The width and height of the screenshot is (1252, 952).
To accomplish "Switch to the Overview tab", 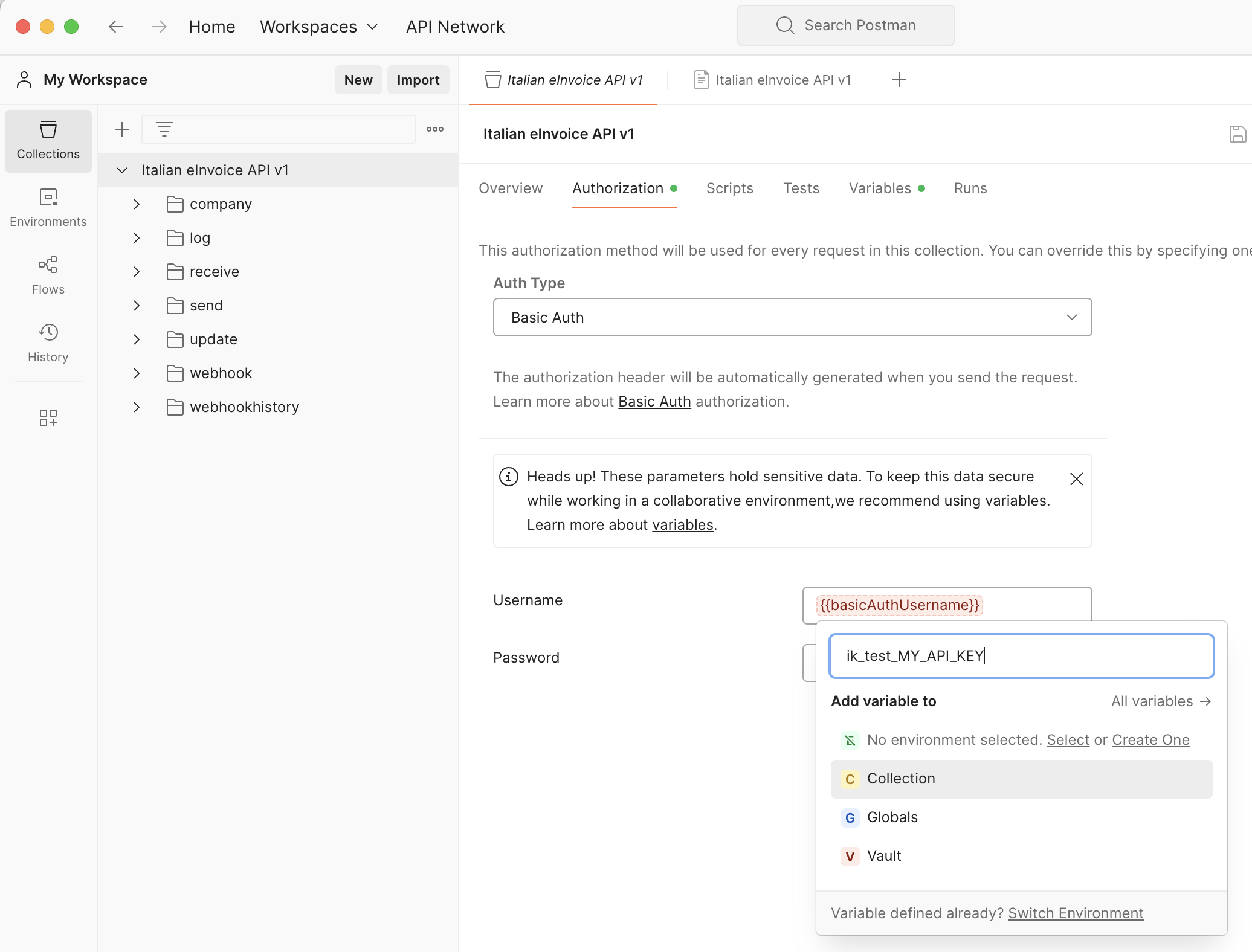I will (511, 188).
